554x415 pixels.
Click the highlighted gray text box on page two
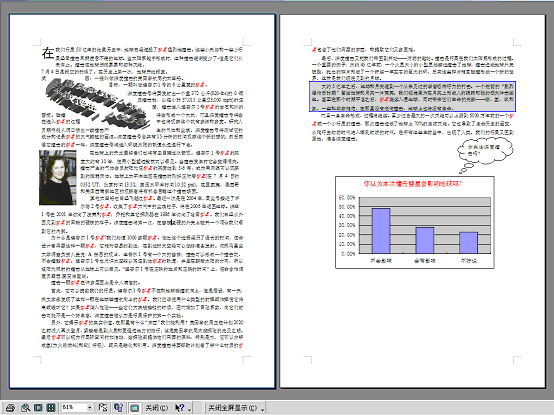(412, 96)
